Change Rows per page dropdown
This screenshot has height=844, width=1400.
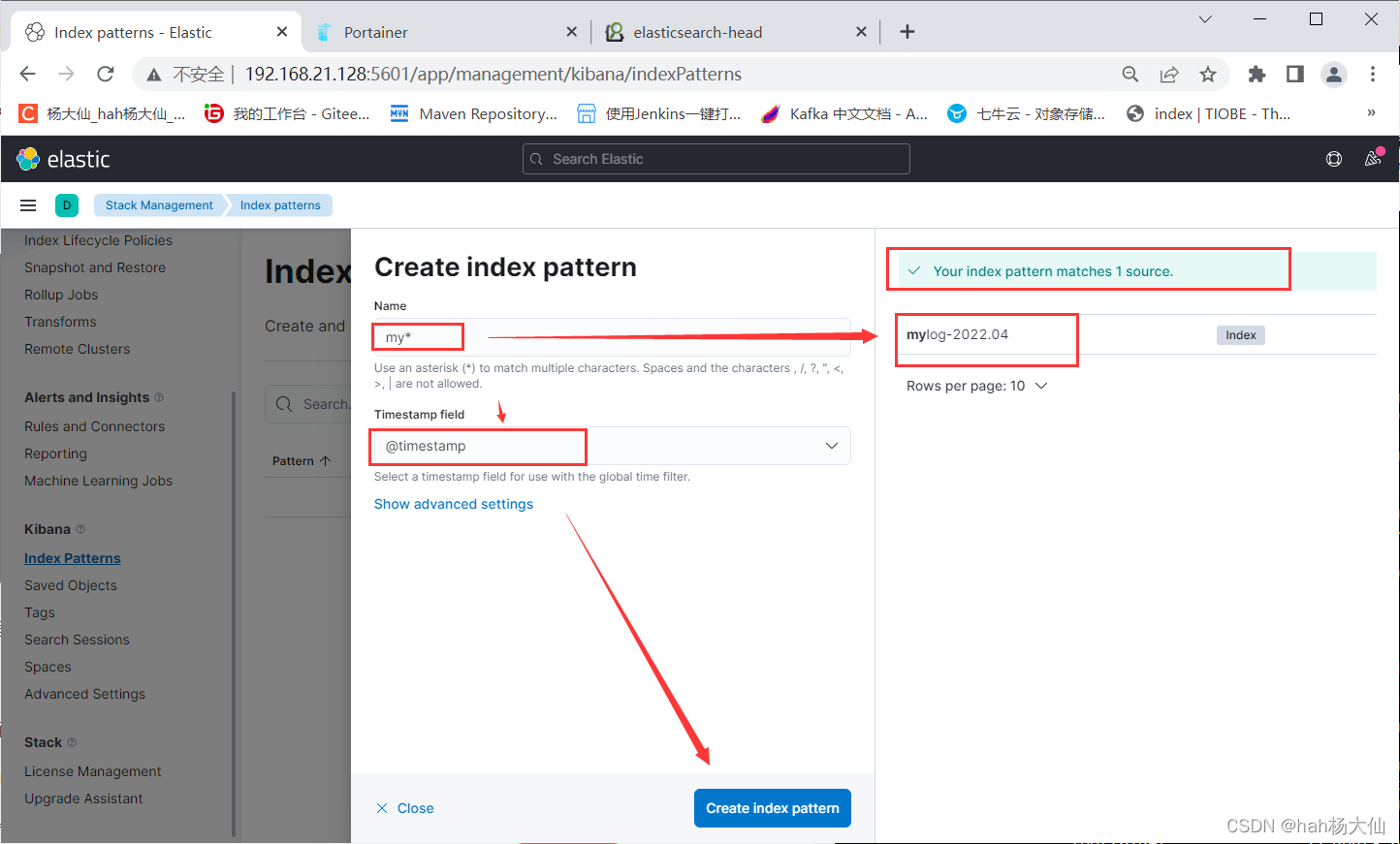coord(976,386)
